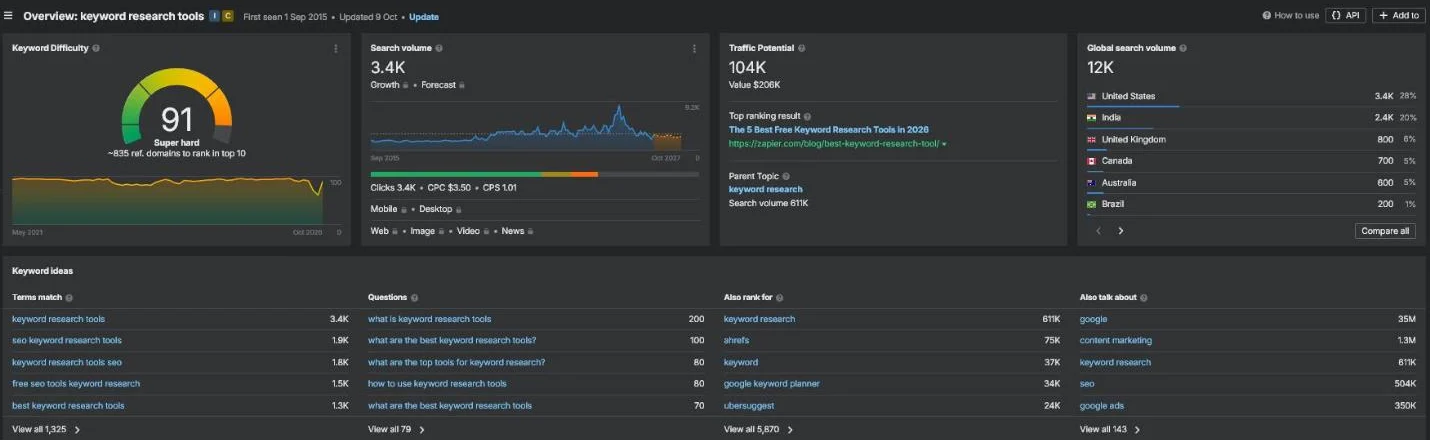Click the Update link in header
The image size is (1430, 440).
click(423, 16)
